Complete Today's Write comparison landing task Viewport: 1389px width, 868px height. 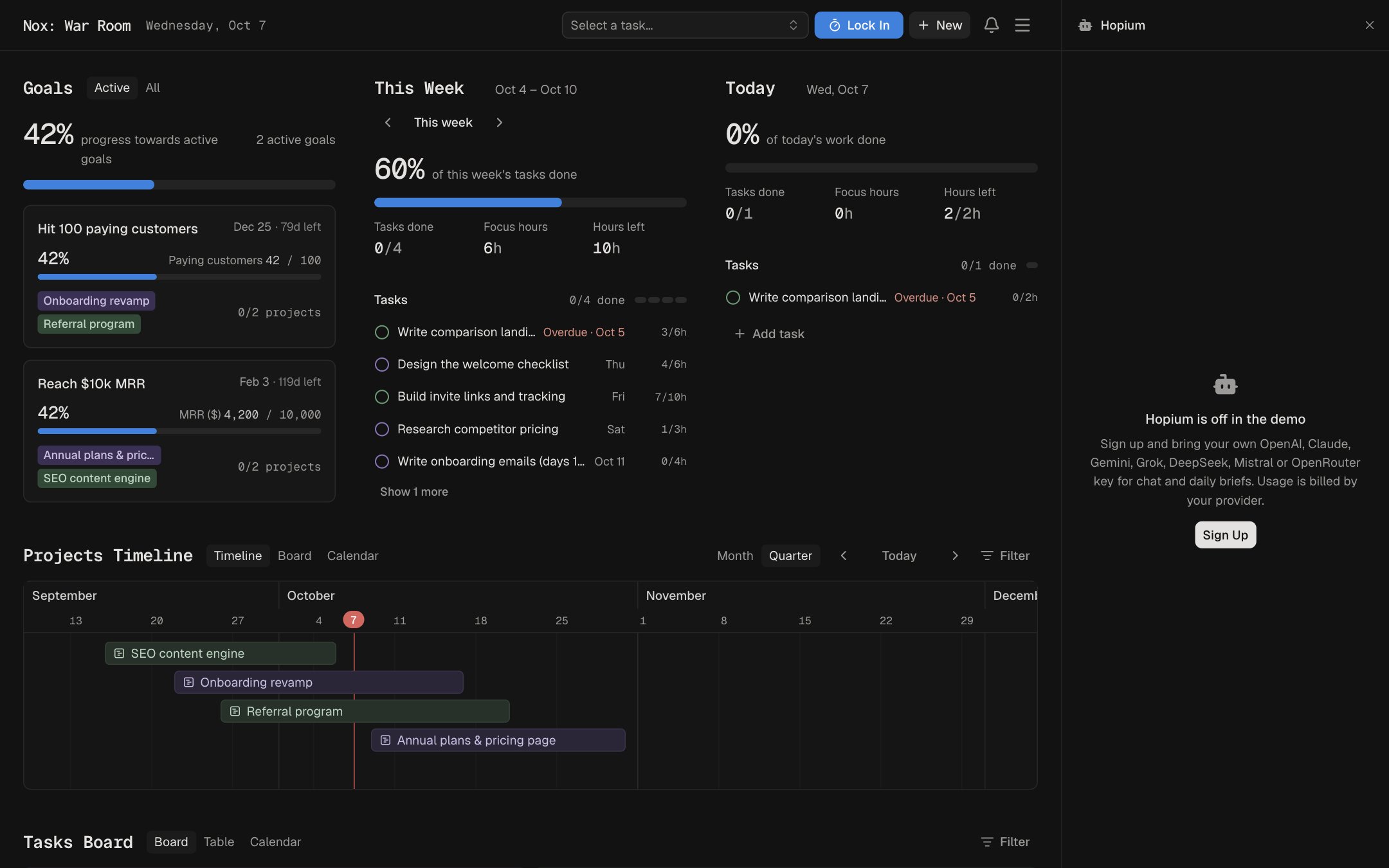732,298
